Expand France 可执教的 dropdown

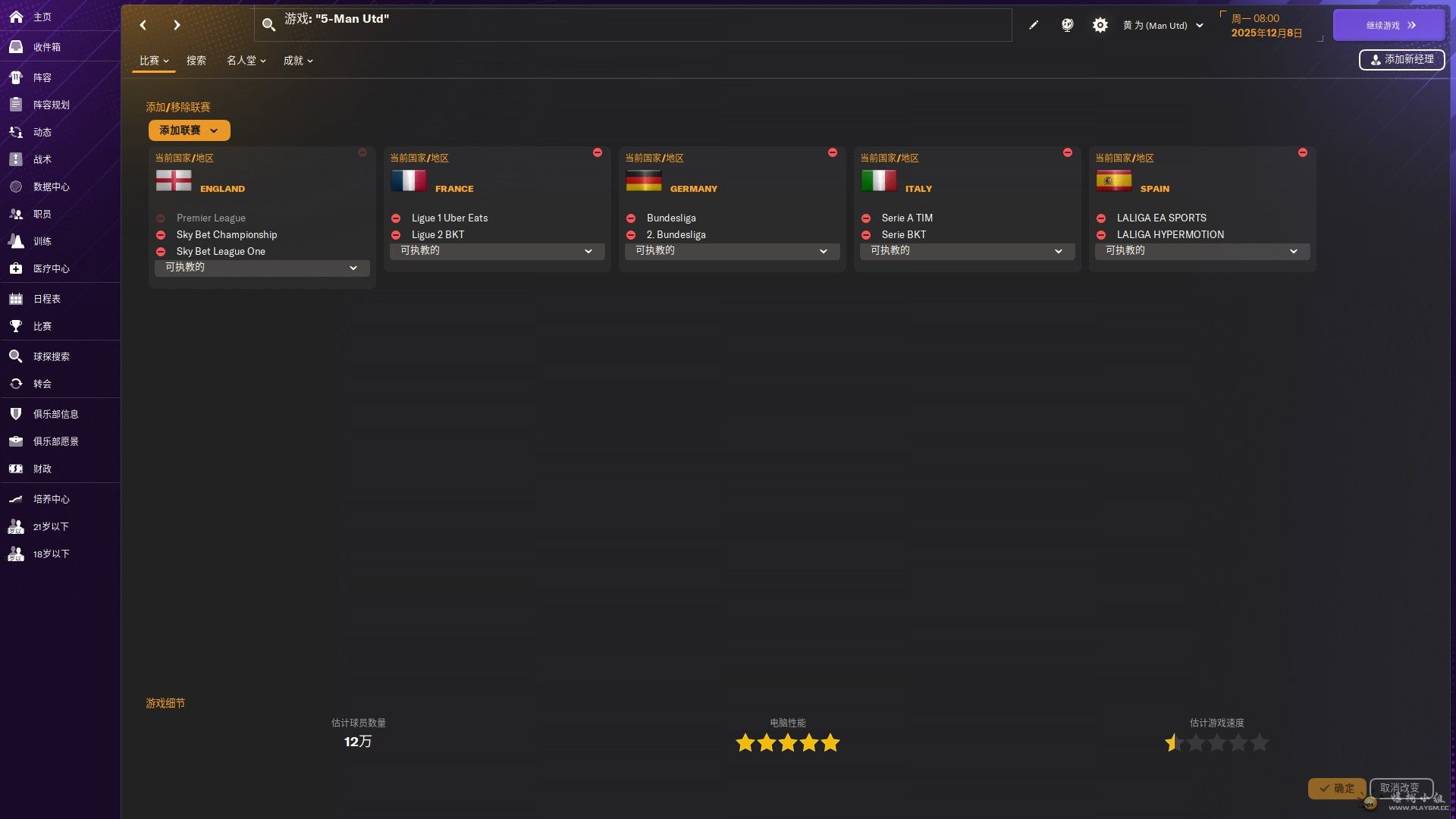(497, 251)
